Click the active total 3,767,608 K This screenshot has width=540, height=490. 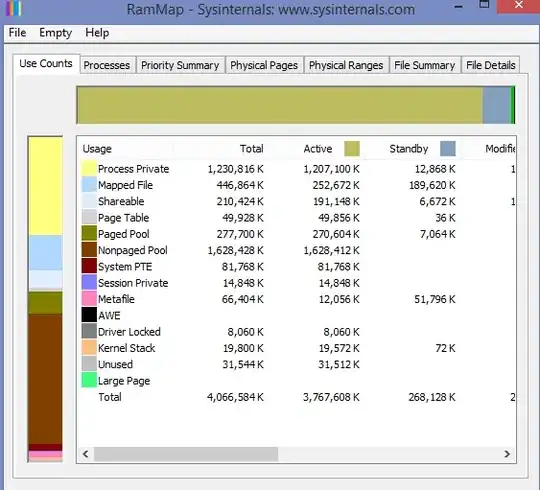pos(331,397)
